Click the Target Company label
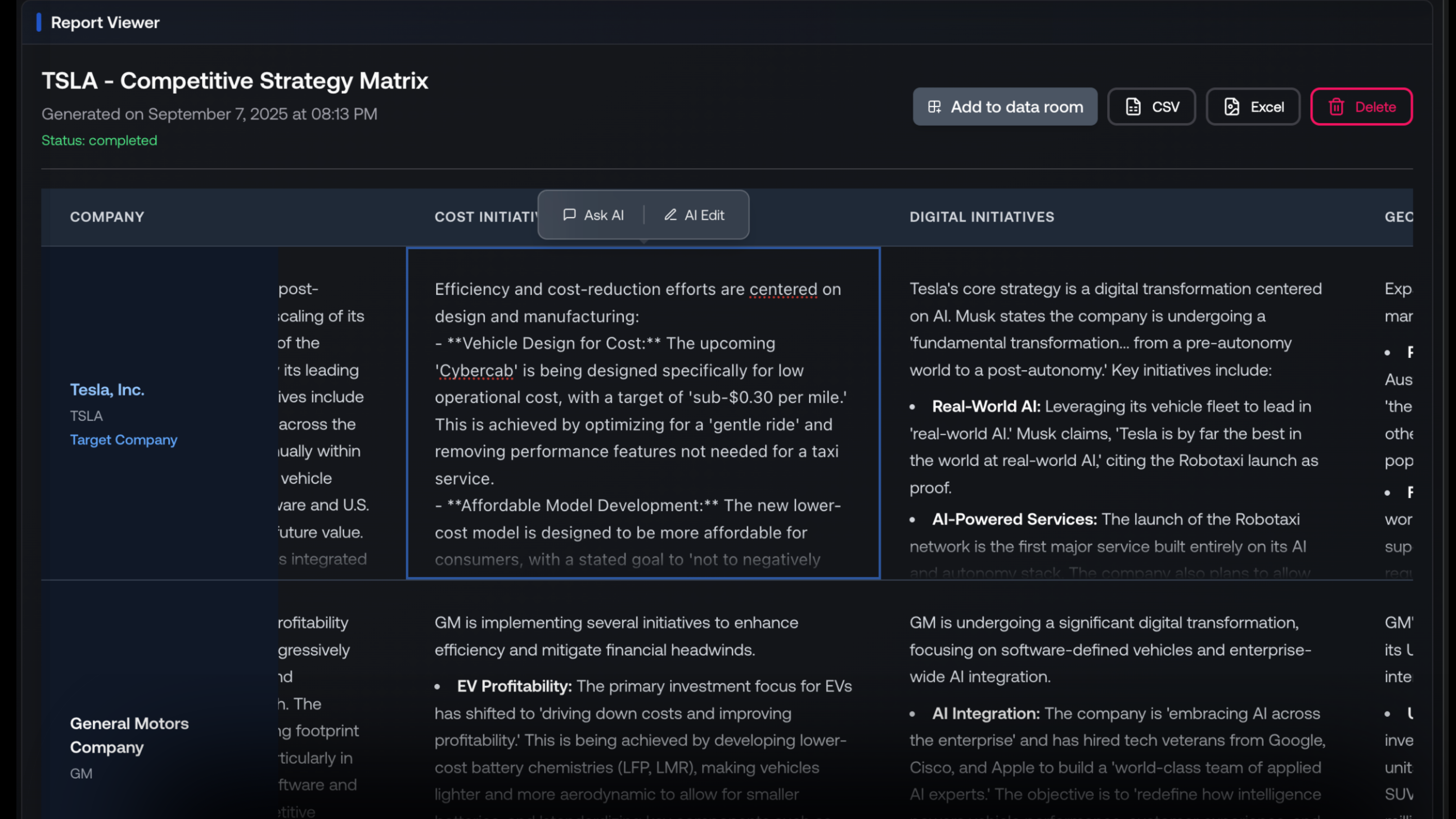This screenshot has width=1456, height=819. click(124, 440)
